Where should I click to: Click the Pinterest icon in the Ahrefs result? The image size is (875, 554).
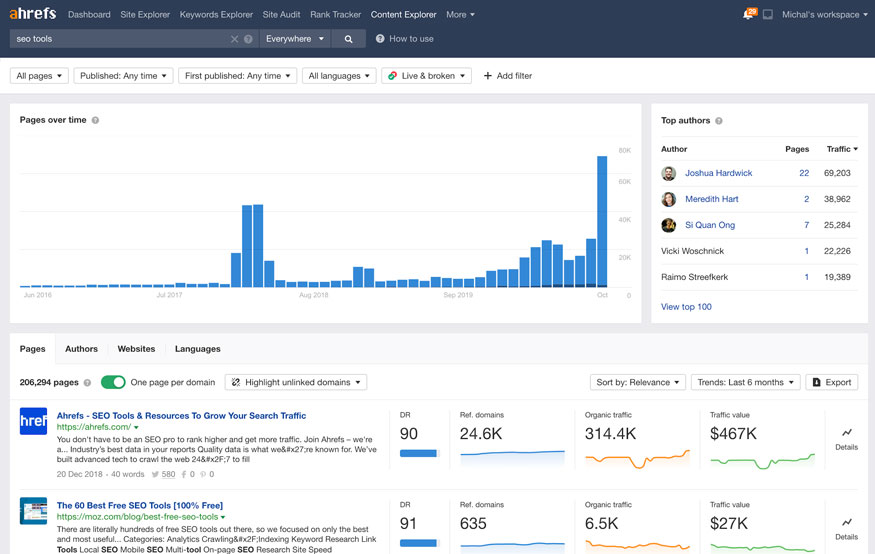coord(203,474)
